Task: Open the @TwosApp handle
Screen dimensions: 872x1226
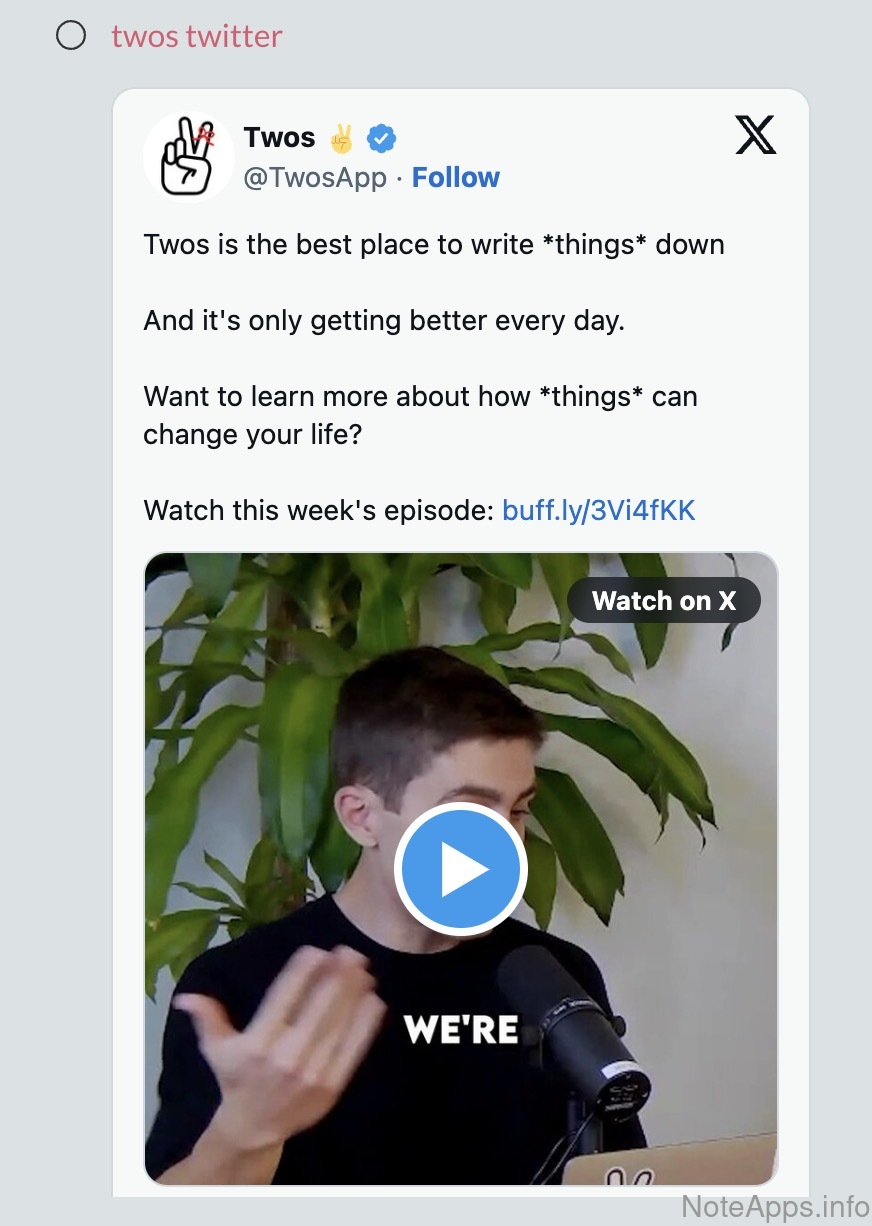Action: point(315,178)
